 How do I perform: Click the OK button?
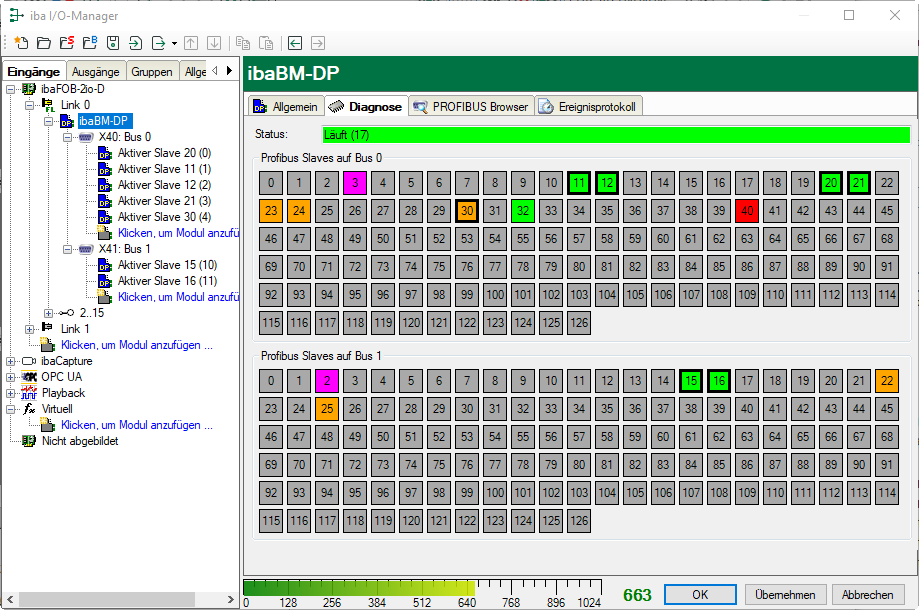tap(700, 595)
